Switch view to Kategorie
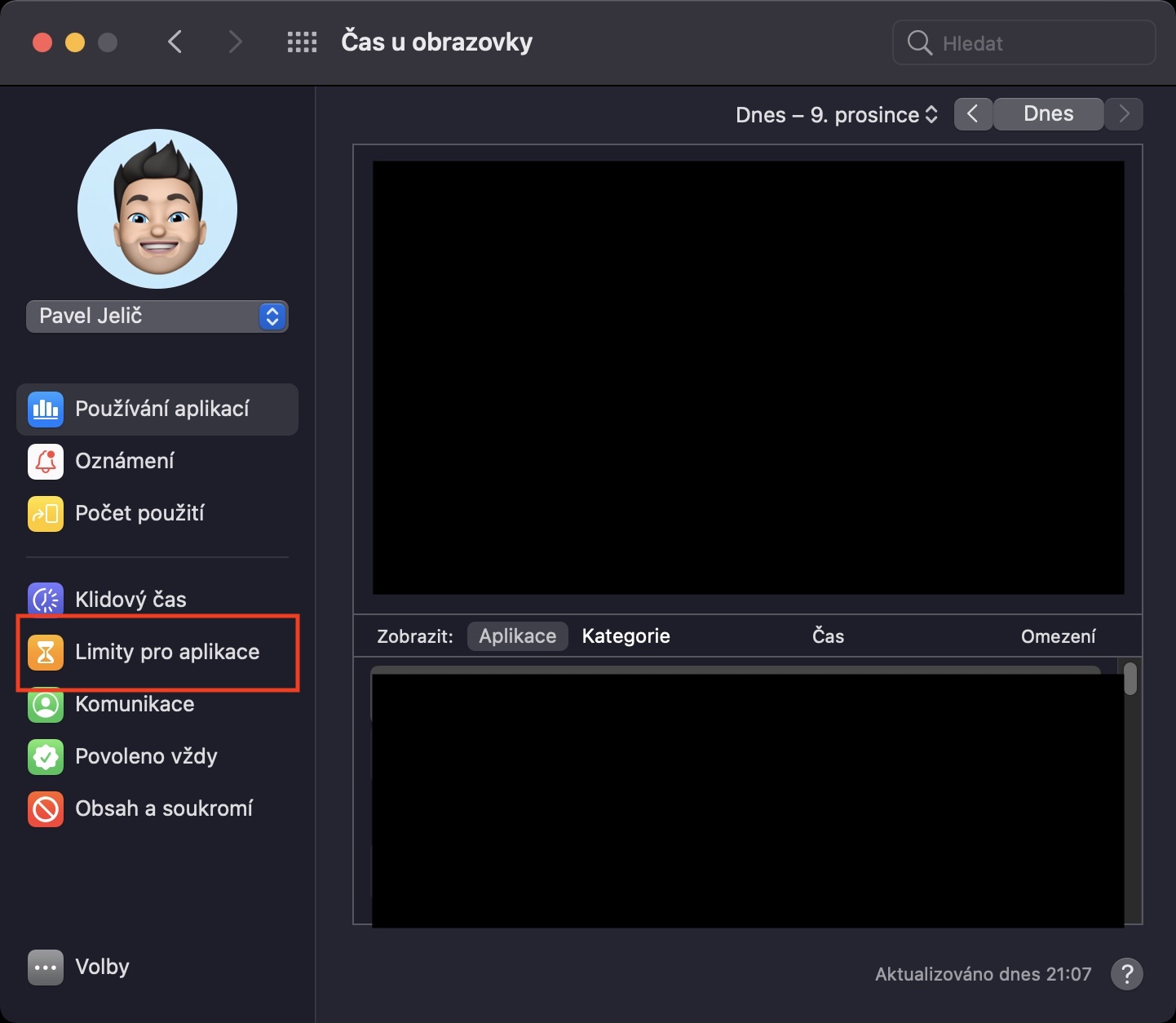Viewport: 1176px width, 1023px height. (x=626, y=636)
